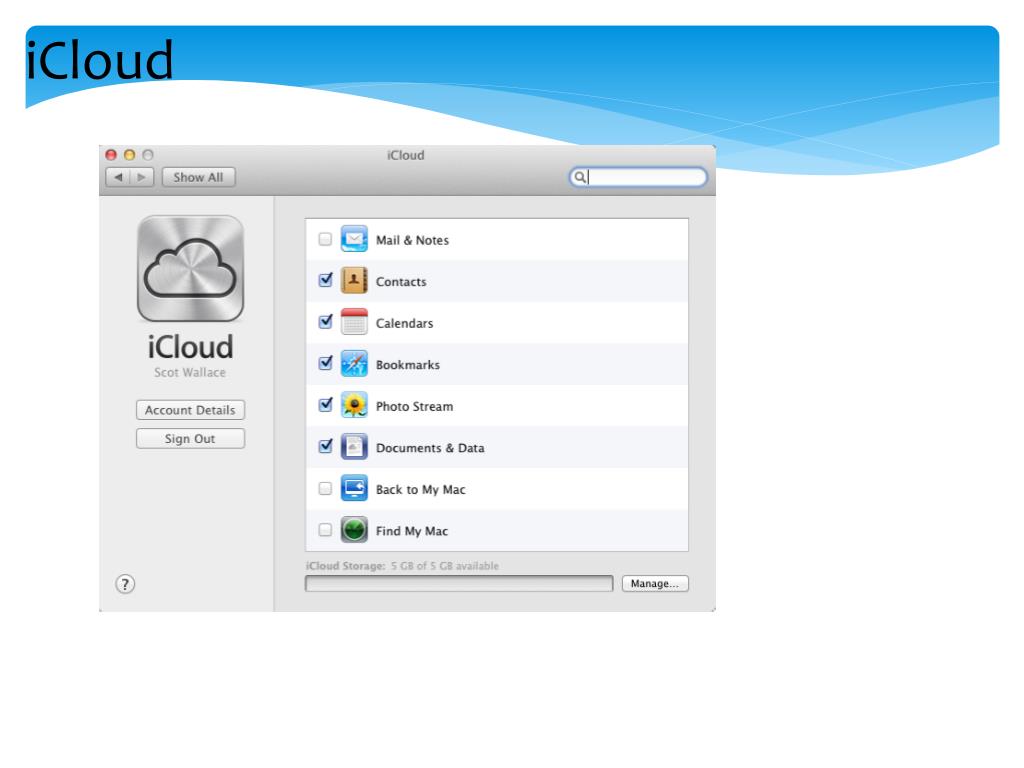Click the large iCloud cloud logo

[x=190, y=268]
